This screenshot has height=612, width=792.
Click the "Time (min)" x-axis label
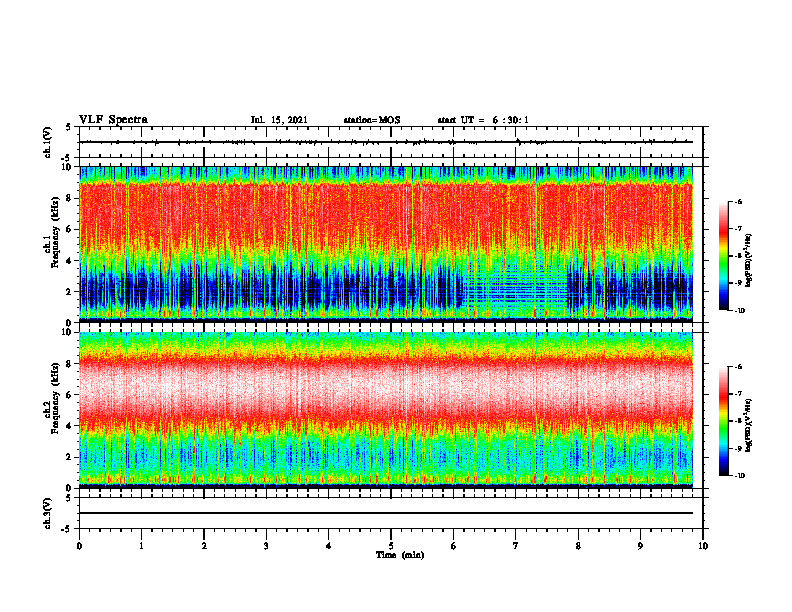[x=400, y=555]
